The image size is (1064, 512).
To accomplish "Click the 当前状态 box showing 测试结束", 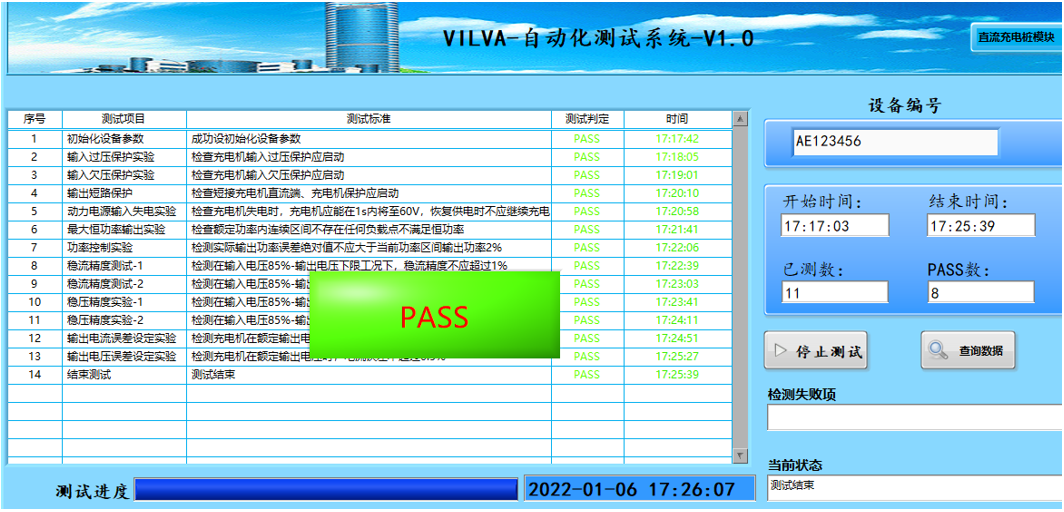I will click(912, 487).
